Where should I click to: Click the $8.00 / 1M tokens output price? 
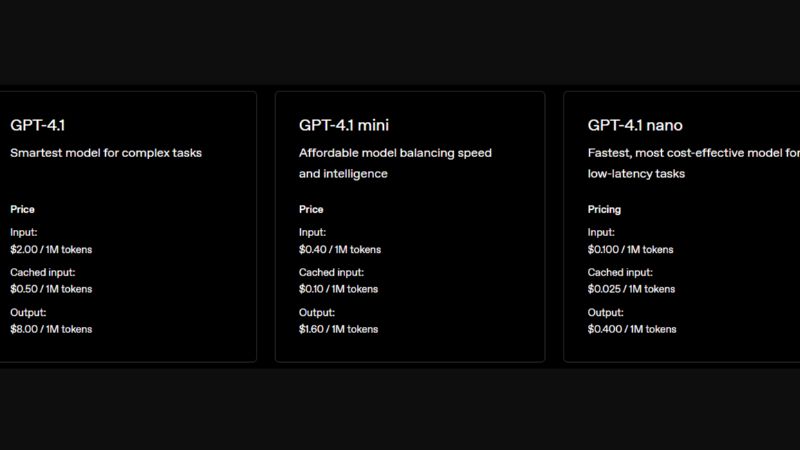tap(51, 329)
